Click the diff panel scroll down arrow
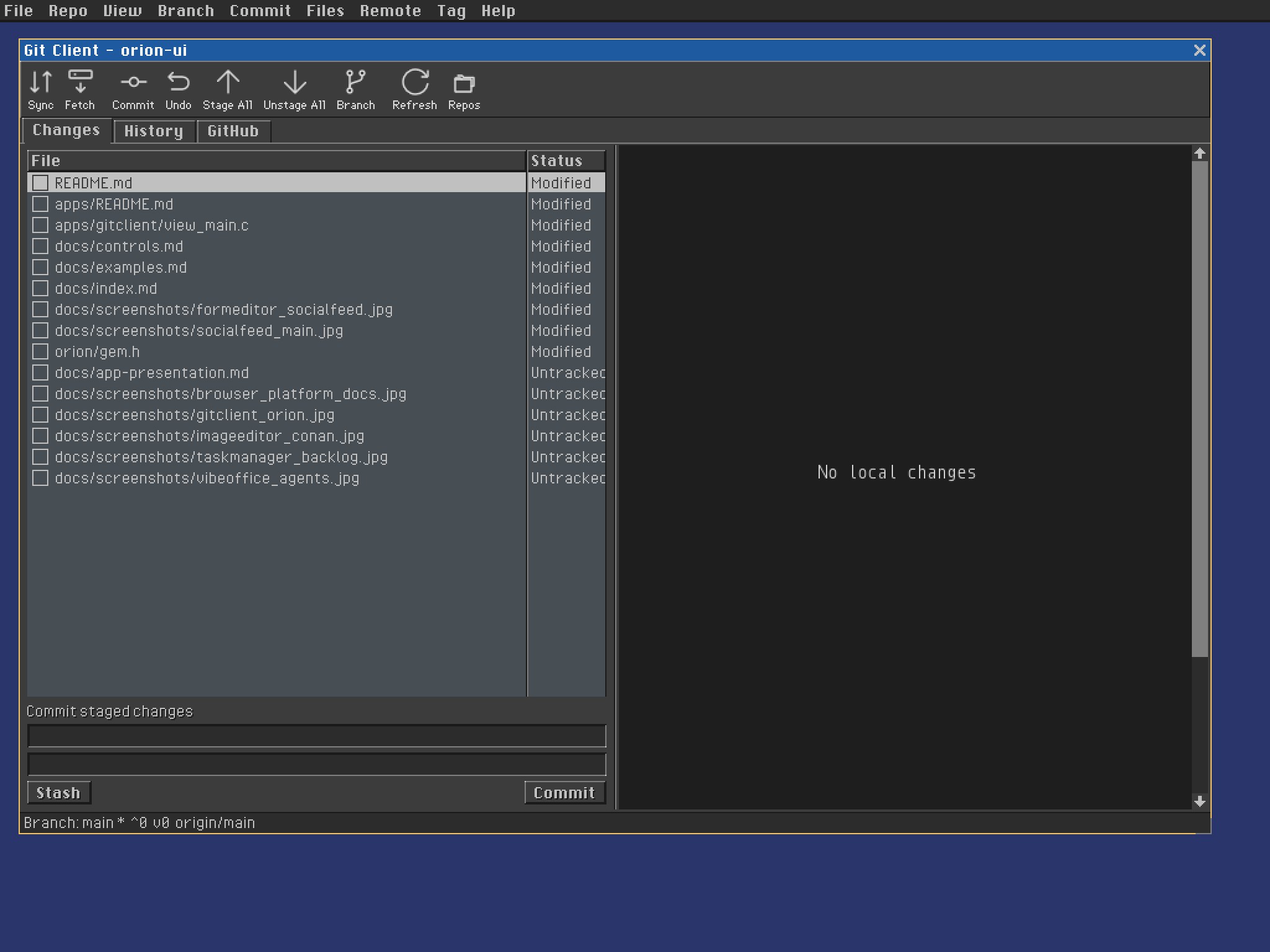 (x=1200, y=801)
